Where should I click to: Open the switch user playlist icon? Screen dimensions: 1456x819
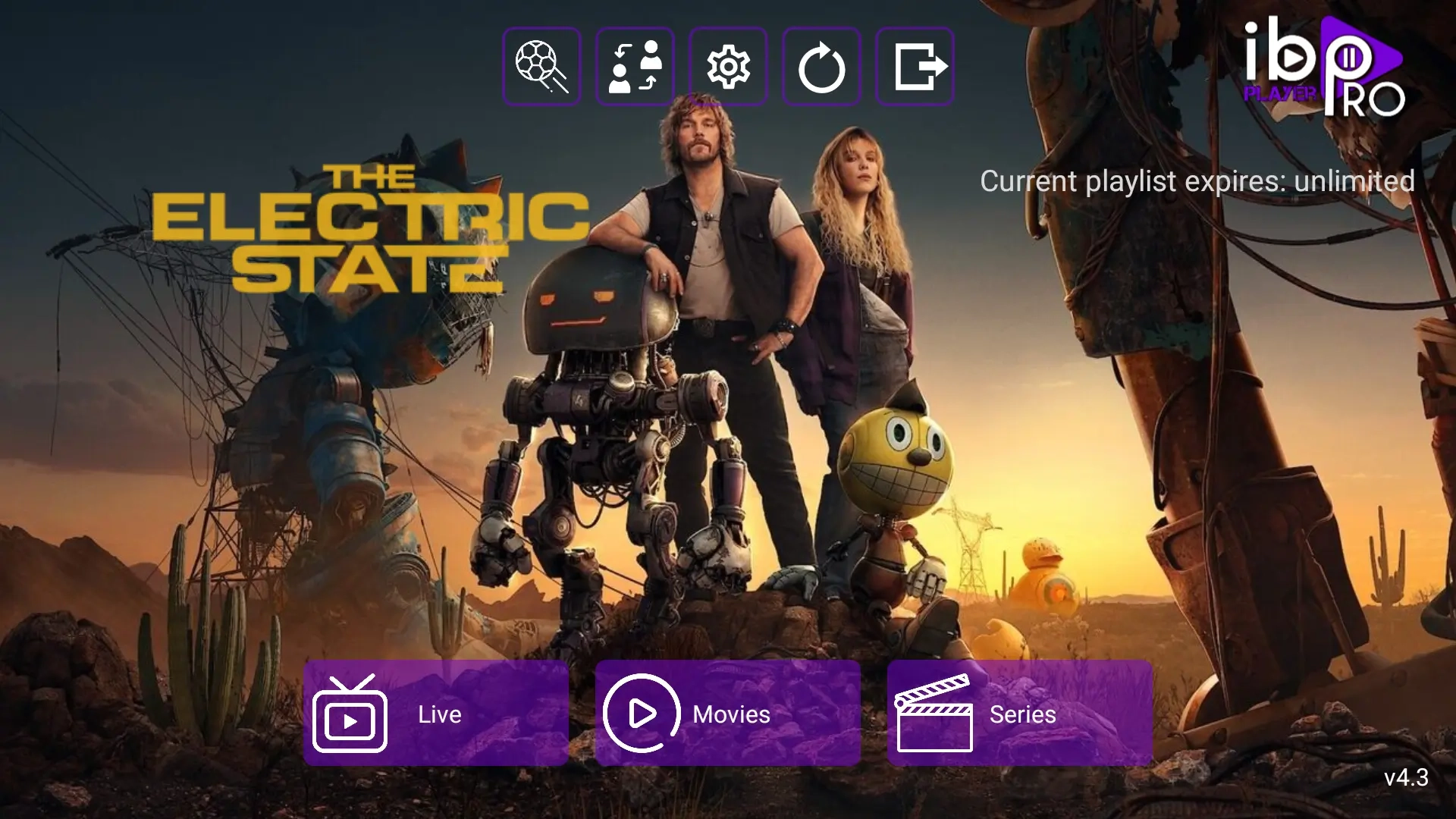click(635, 66)
